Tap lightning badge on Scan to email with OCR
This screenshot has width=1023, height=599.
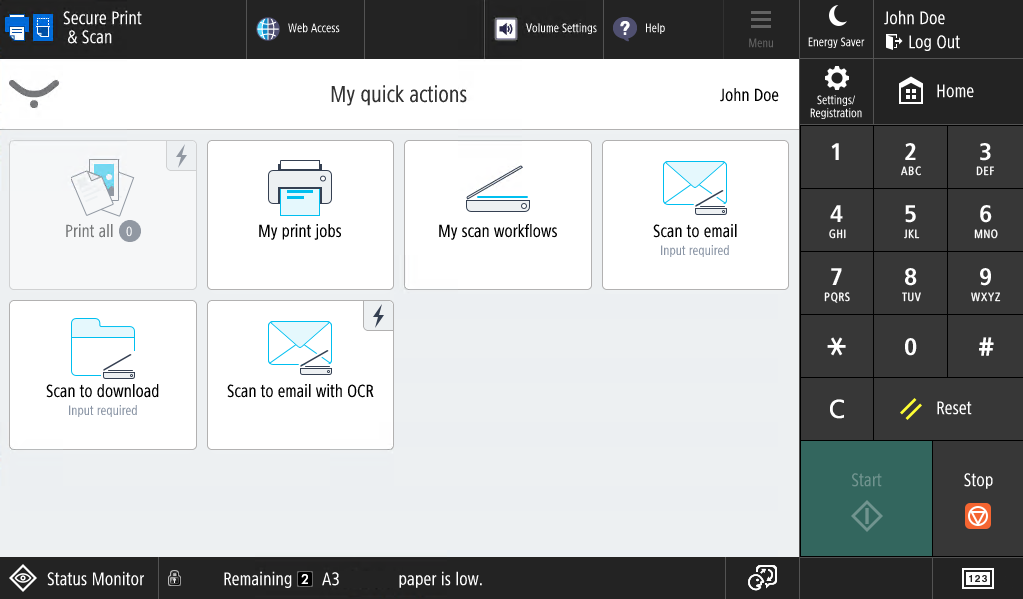tap(378, 316)
